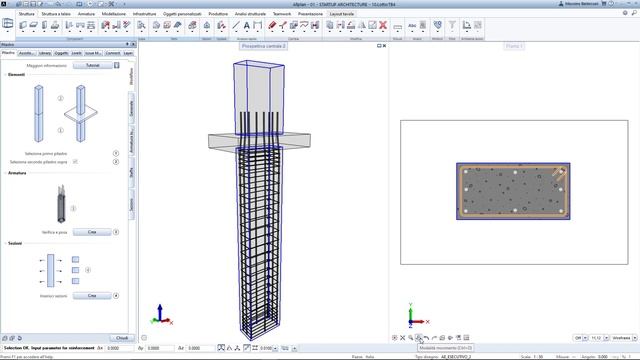Click the Line drawing tool
640x360 pixels.
(236, 25)
